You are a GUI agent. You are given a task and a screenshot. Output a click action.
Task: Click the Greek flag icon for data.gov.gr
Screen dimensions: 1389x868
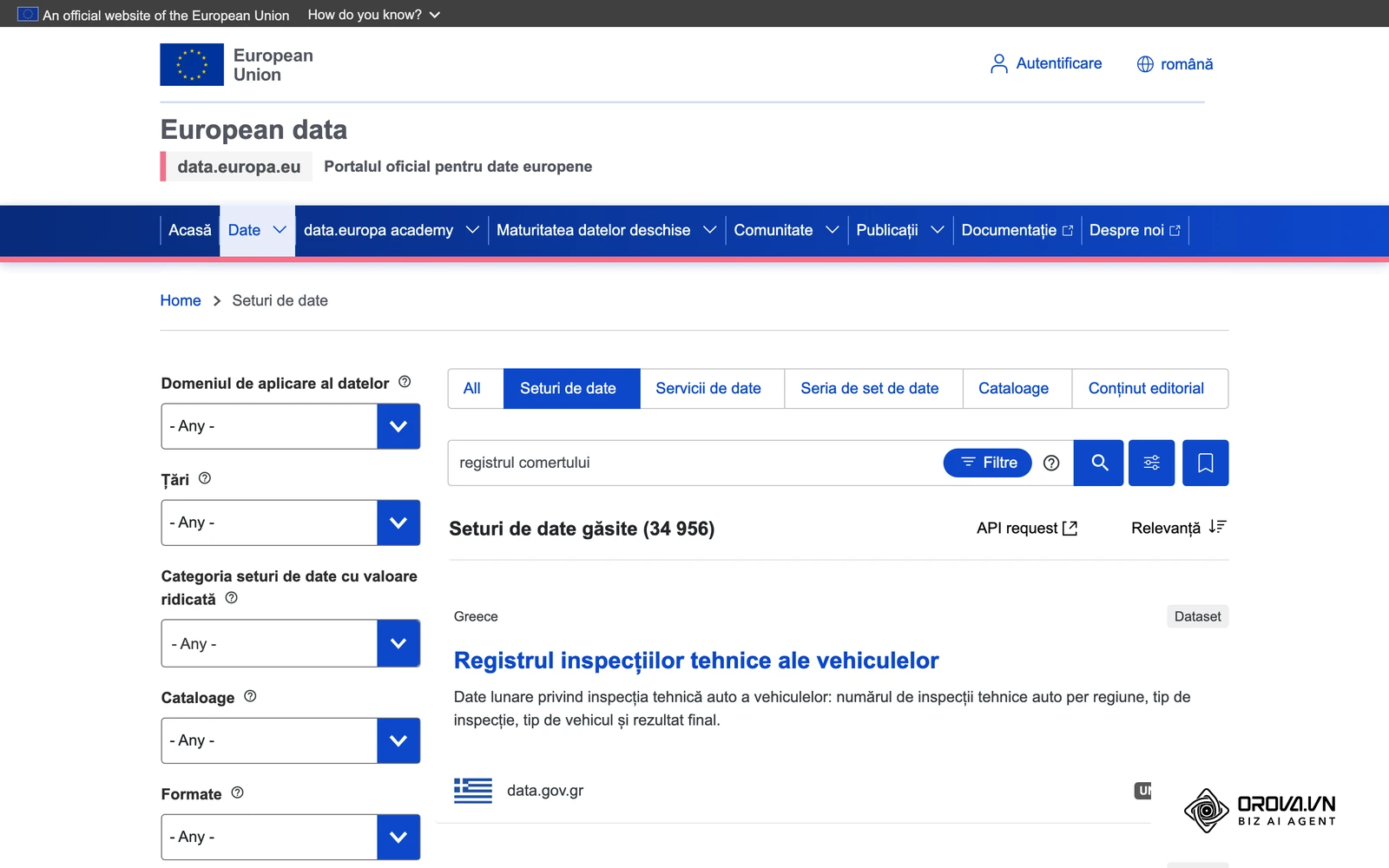(x=473, y=790)
